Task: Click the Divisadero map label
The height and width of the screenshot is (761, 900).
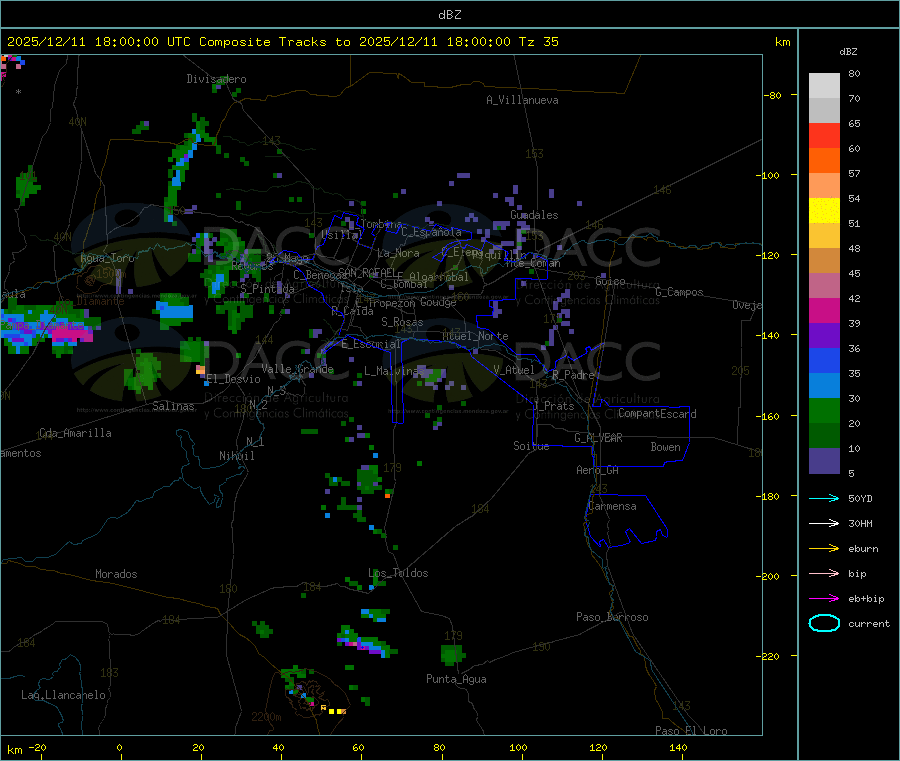Action: point(216,79)
